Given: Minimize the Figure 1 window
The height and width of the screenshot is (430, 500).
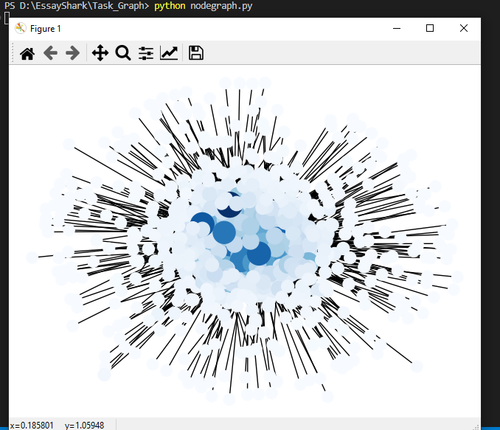Looking at the screenshot, I should coord(397,28).
